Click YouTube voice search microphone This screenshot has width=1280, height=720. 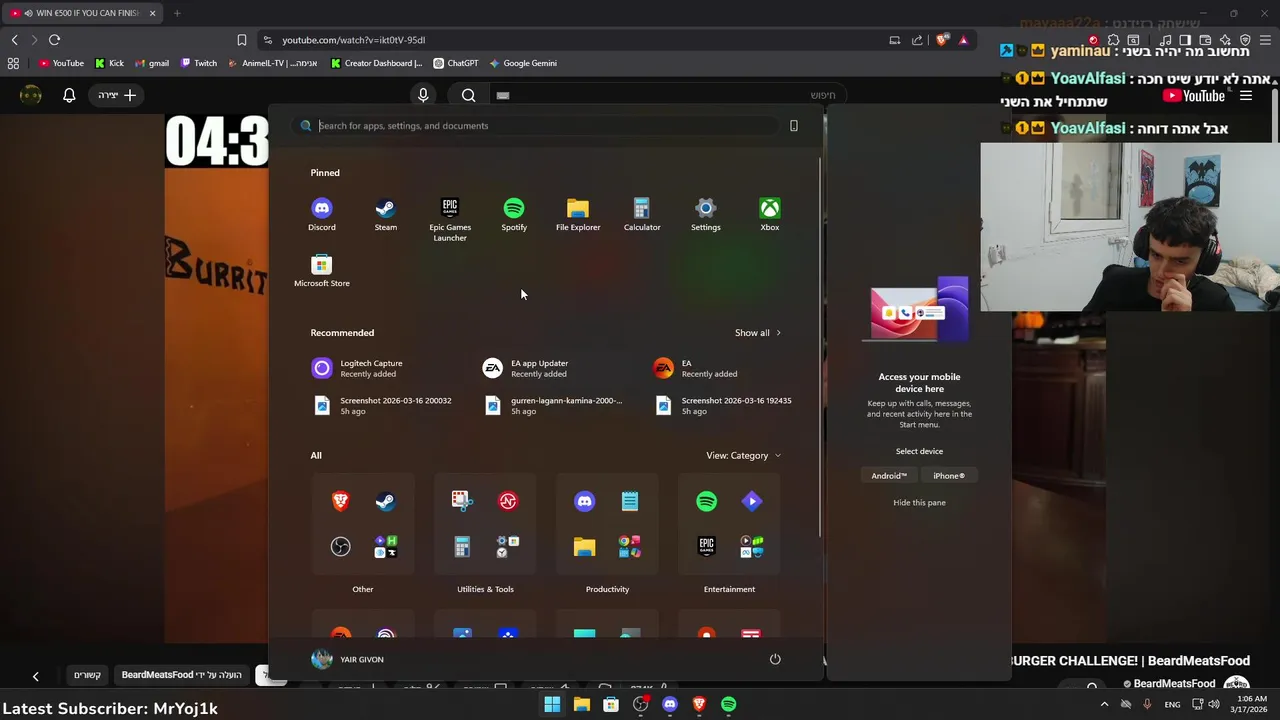423,95
